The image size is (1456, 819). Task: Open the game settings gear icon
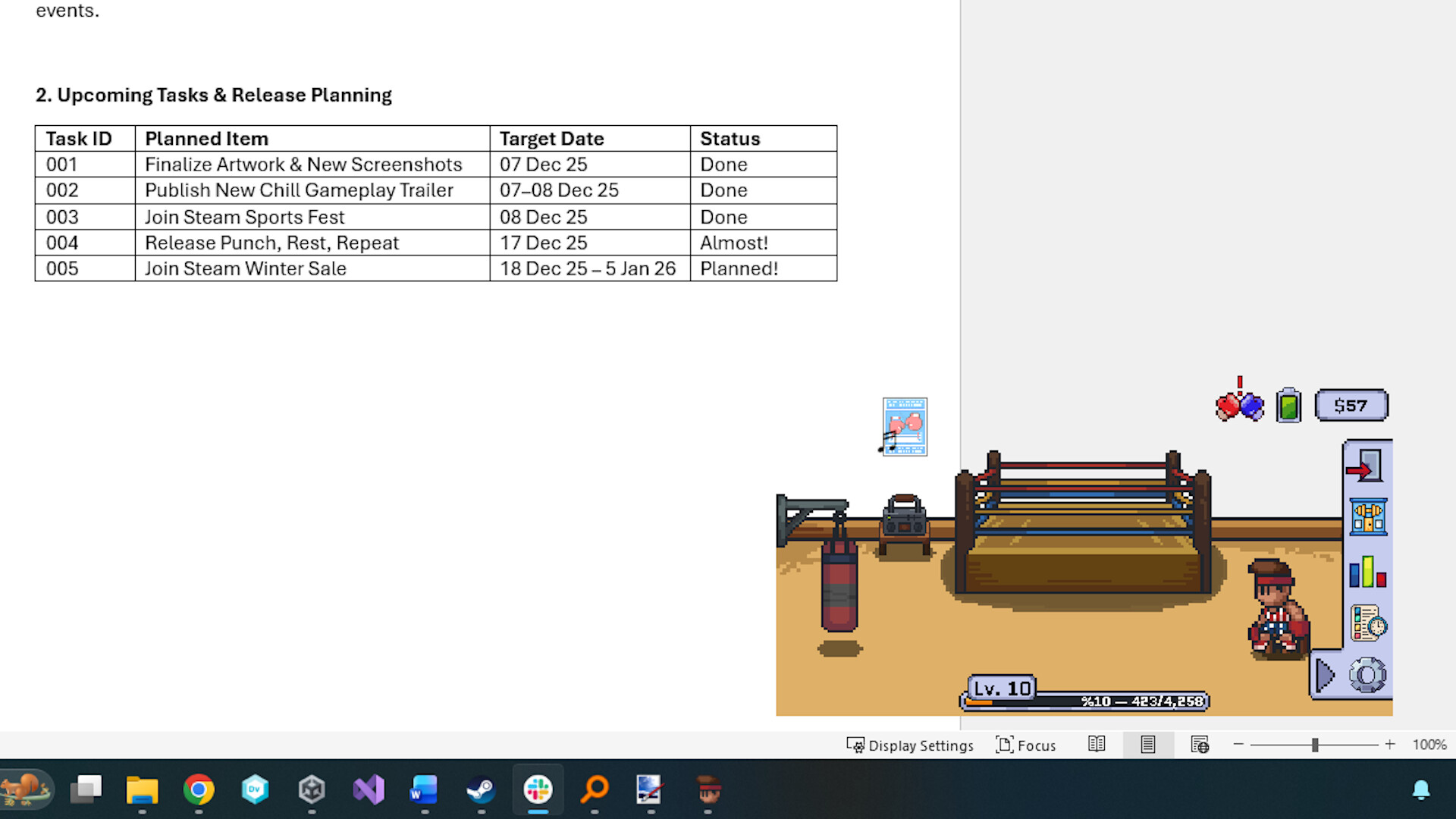pyautogui.click(x=1366, y=673)
